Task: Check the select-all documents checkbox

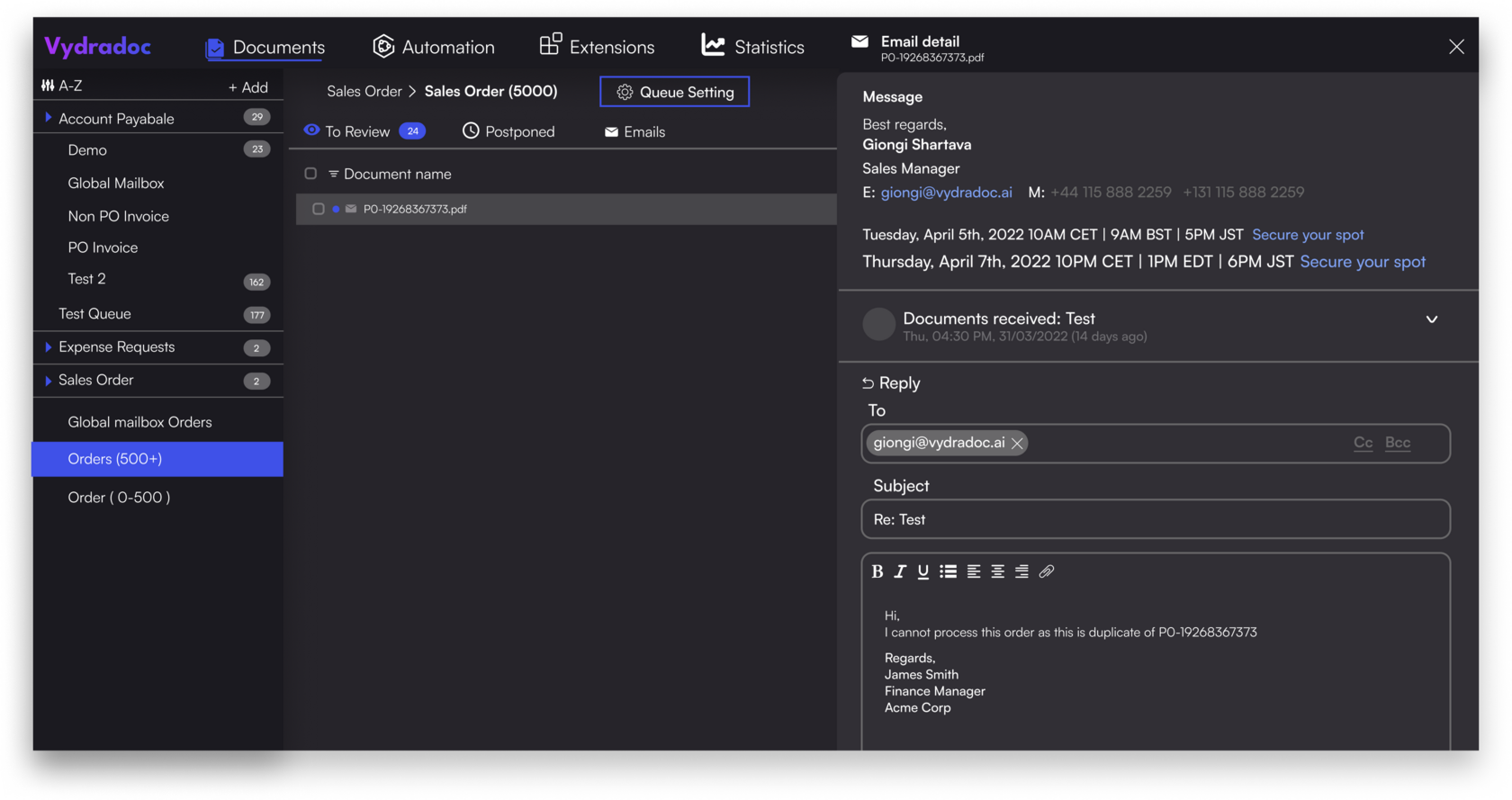Action: [x=310, y=174]
